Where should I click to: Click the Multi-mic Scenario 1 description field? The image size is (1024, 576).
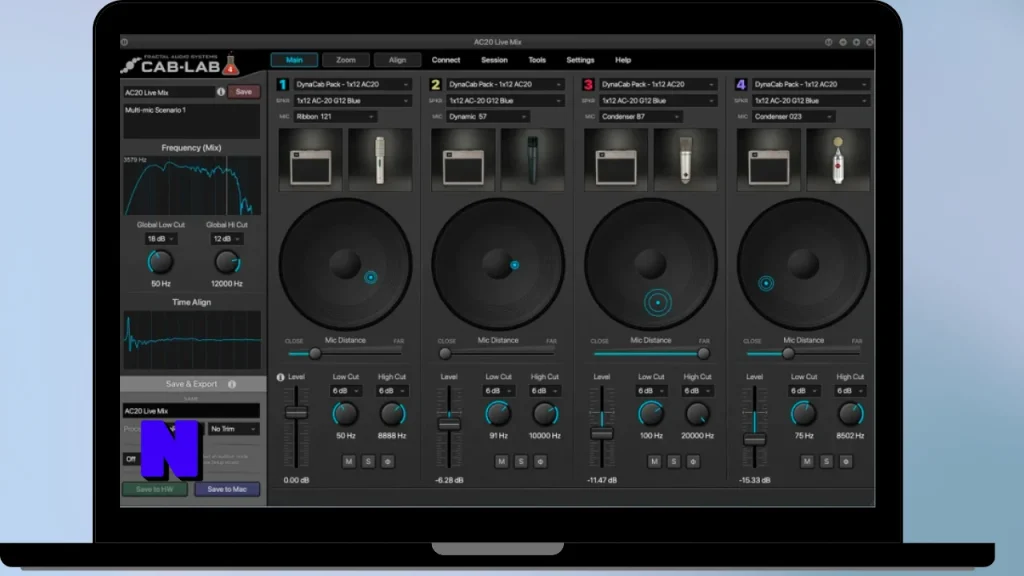[191, 121]
